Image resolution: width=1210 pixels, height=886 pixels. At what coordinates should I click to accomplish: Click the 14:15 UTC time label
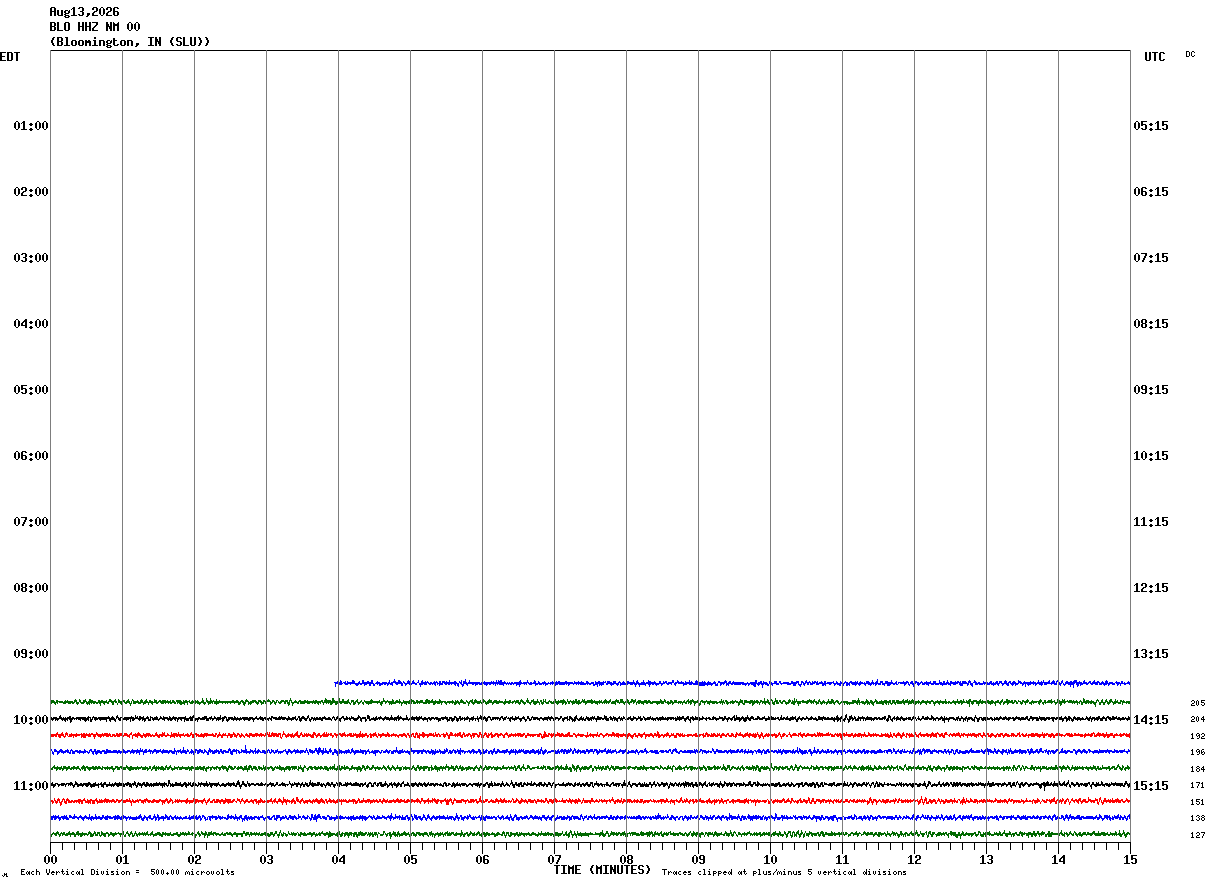[x=1151, y=720]
